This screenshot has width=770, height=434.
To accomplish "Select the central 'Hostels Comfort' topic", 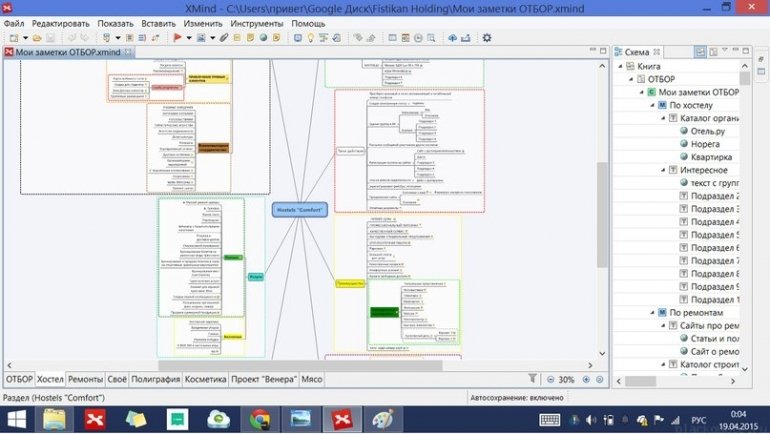I will 299,210.
